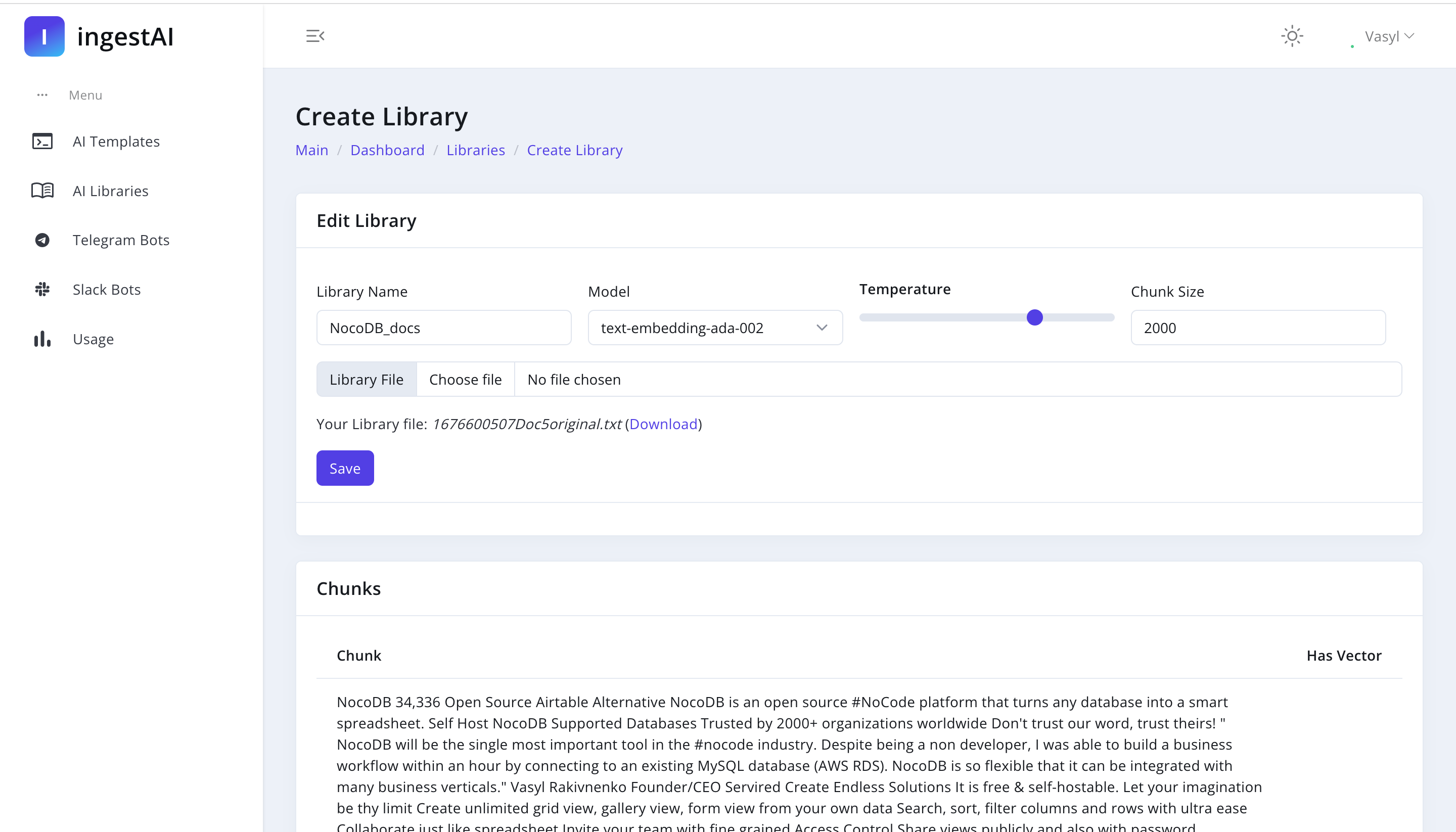Click the Temperature label
The width and height of the screenshot is (1456, 832).
pyautogui.click(x=904, y=289)
